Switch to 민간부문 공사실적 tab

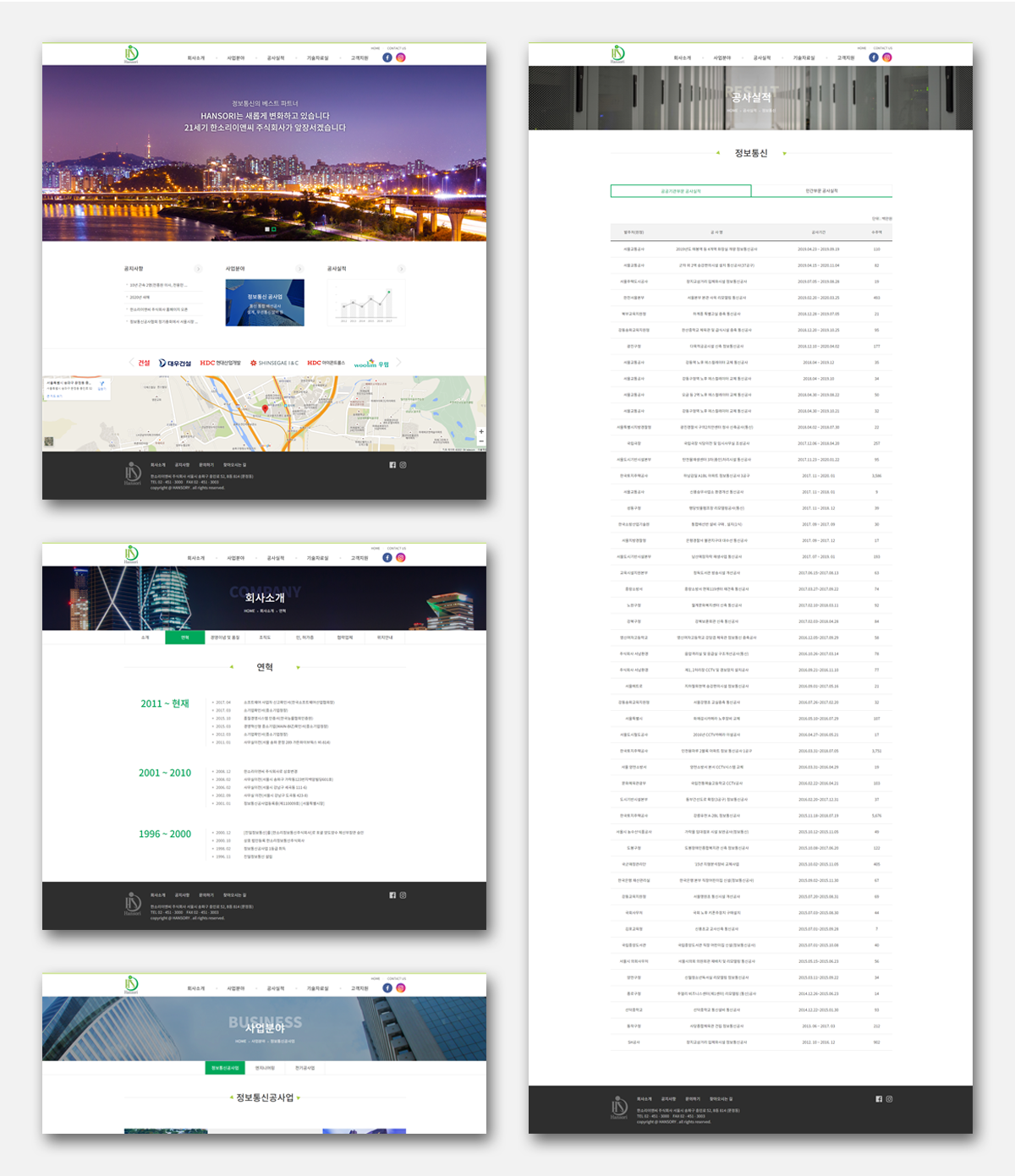coord(821,191)
